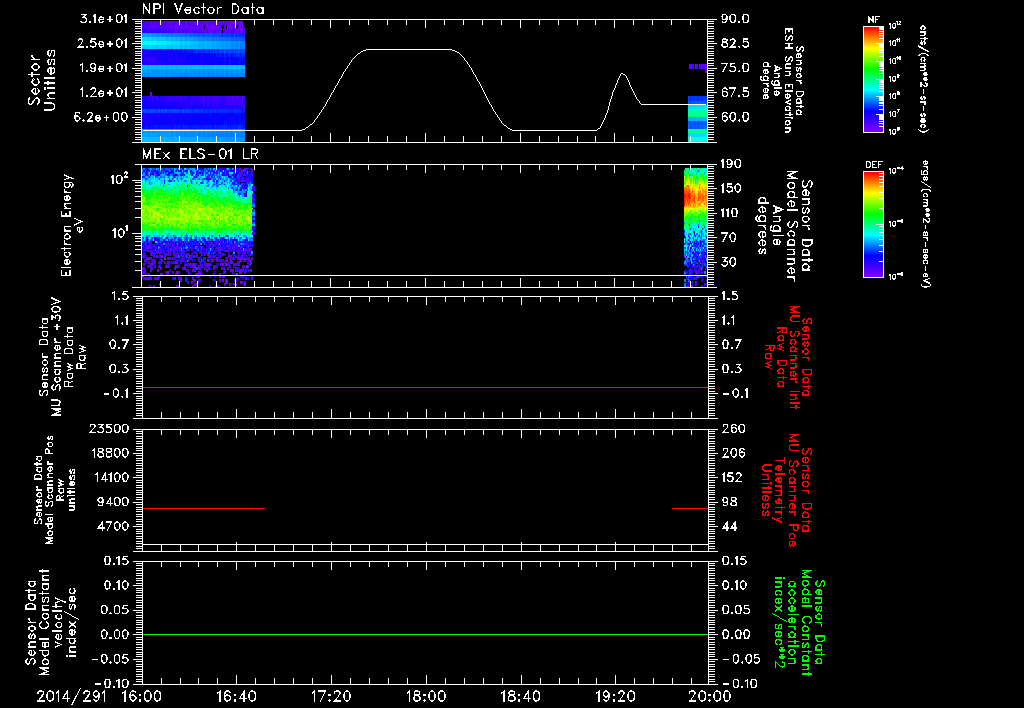Image resolution: width=1024 pixels, height=708 pixels.
Task: Click the NF flux color bar
Action: (x=873, y=78)
